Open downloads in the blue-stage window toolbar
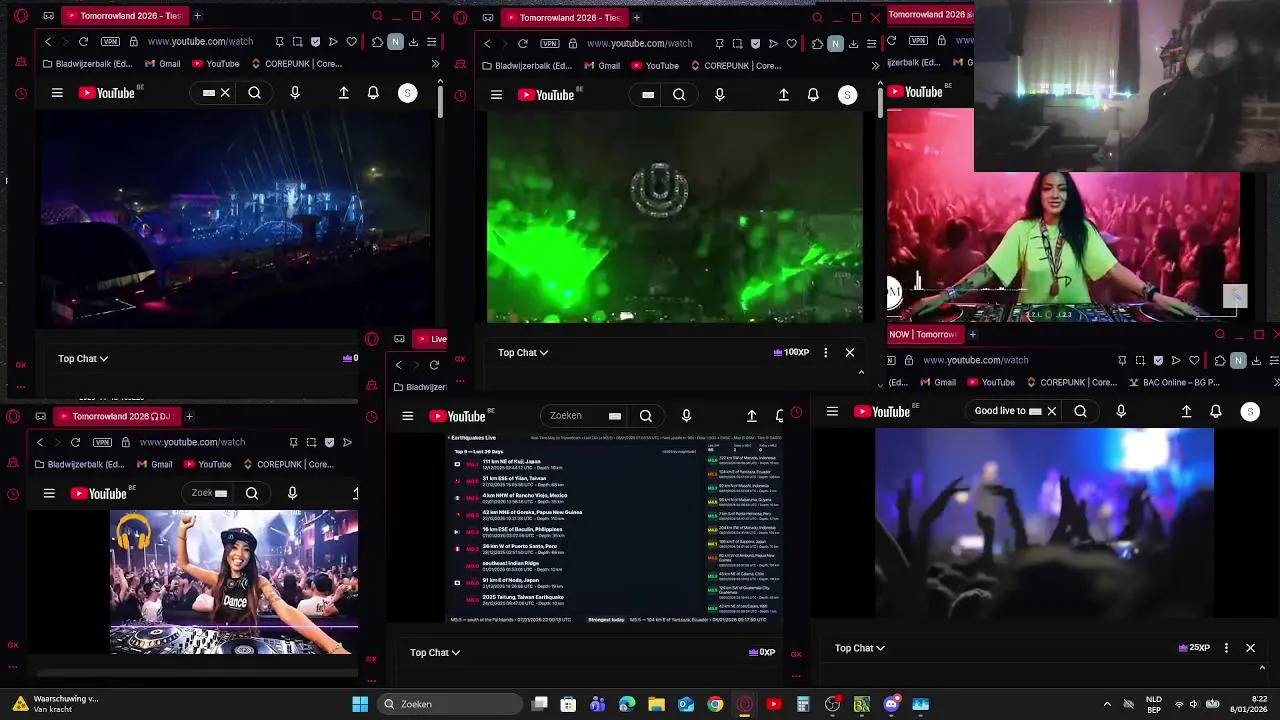Image resolution: width=1280 pixels, height=720 pixels. tap(413, 42)
